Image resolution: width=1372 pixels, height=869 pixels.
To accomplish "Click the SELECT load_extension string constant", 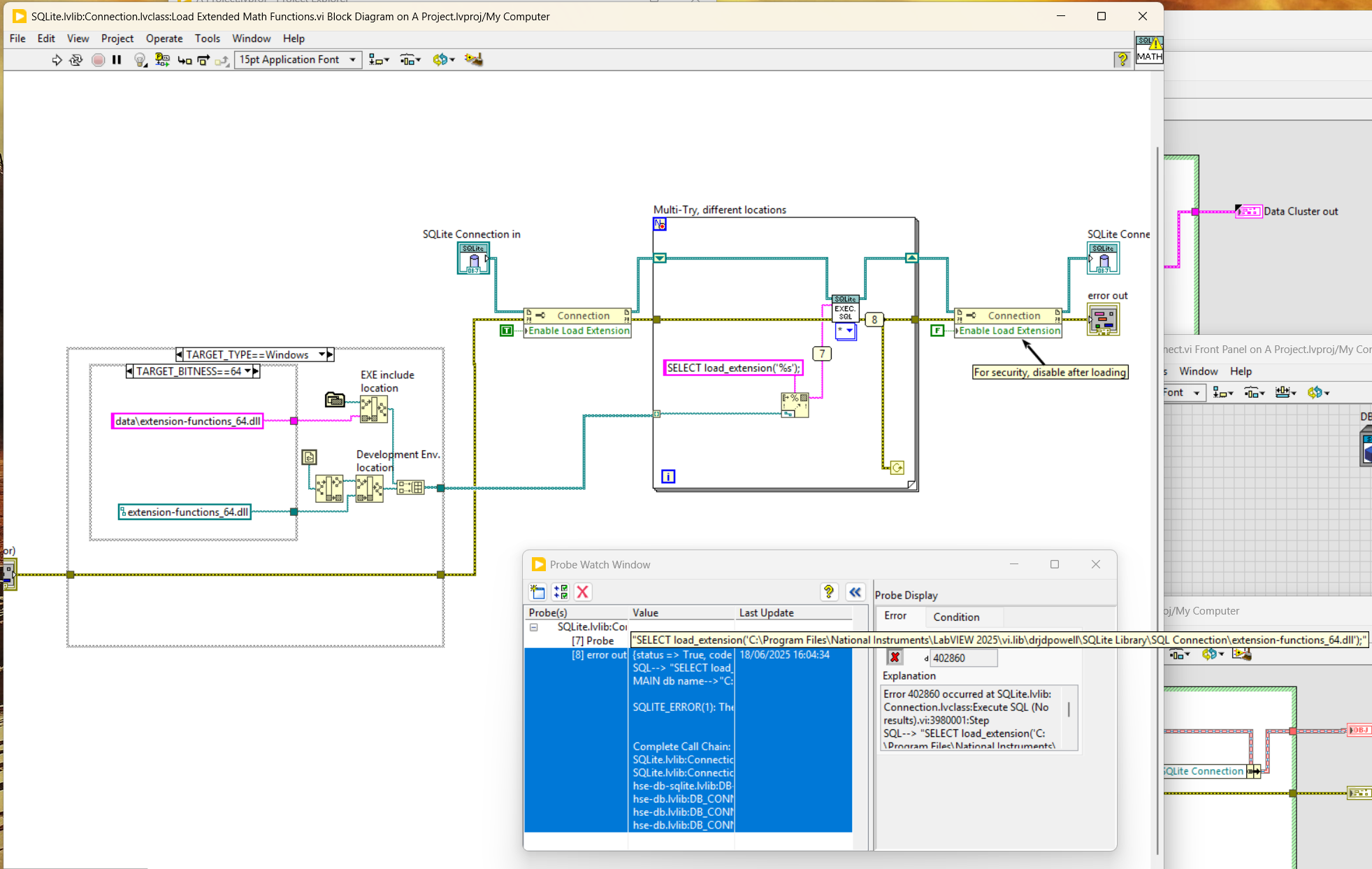I will pyautogui.click(x=733, y=368).
